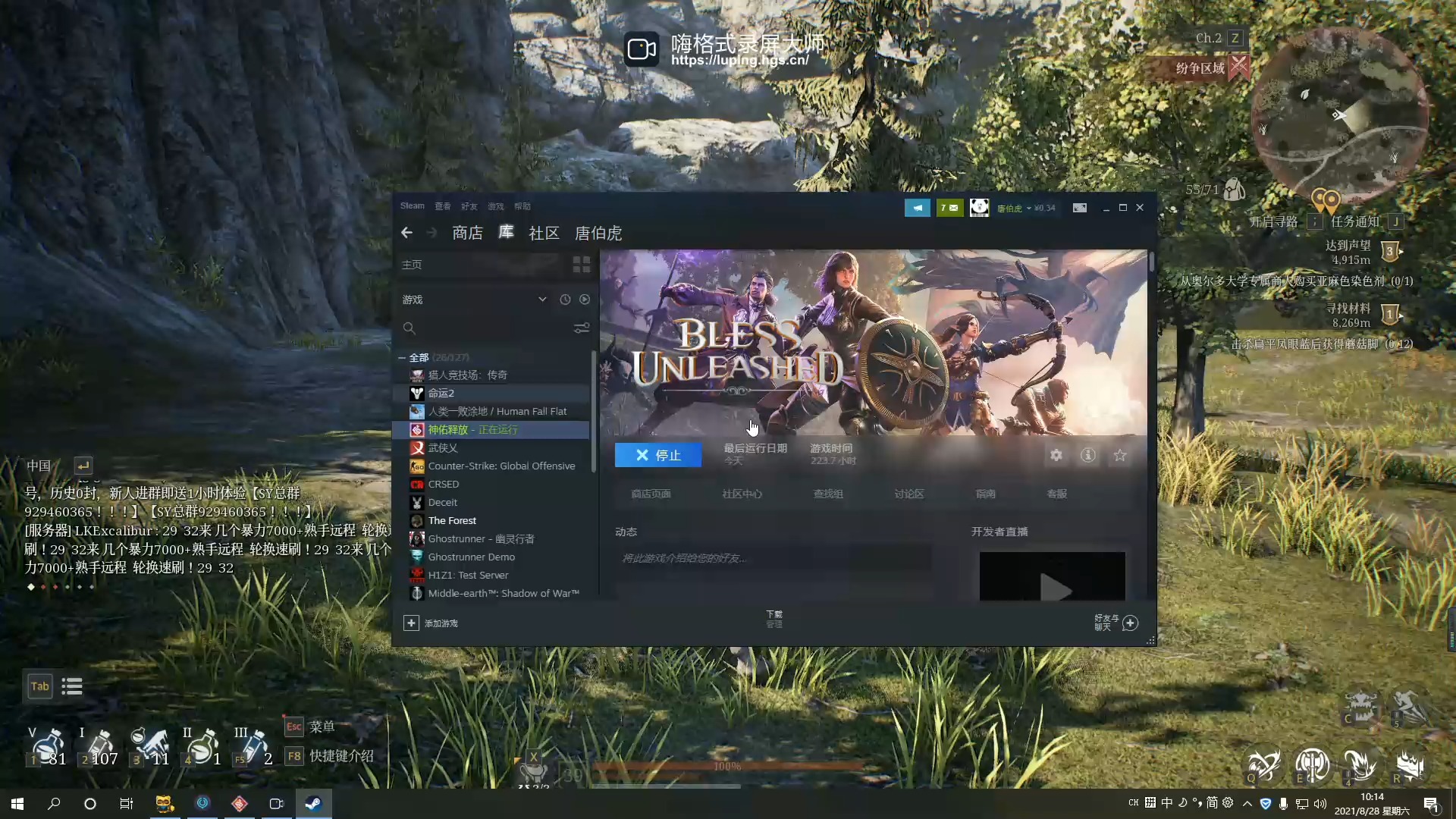
Task: Toggle IME Chinese/English mode indicator
Action: click(x=1167, y=803)
